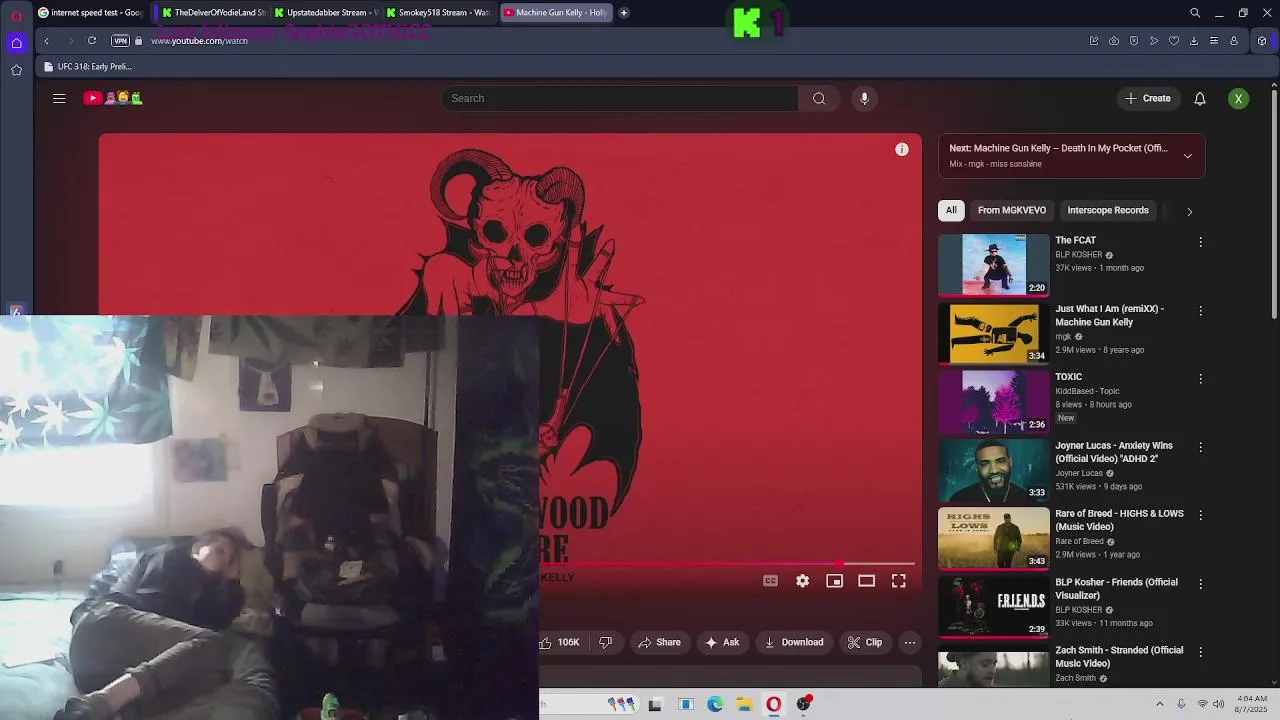Reload the page in Opera
This screenshot has width=1280, height=720.
point(91,40)
